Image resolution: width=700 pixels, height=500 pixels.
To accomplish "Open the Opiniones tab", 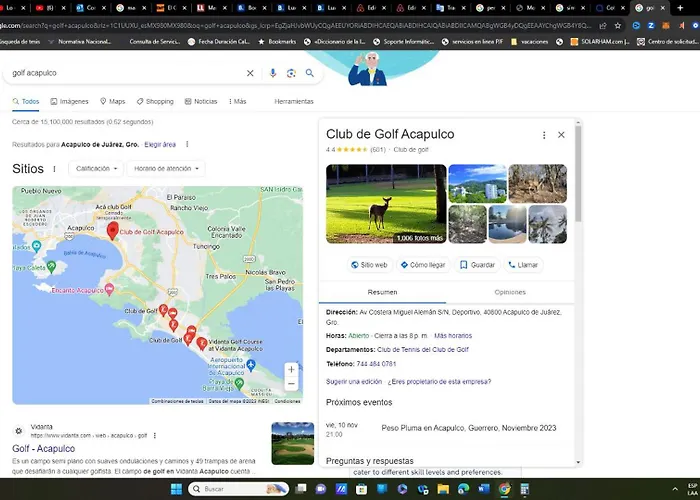I will 510,292.
